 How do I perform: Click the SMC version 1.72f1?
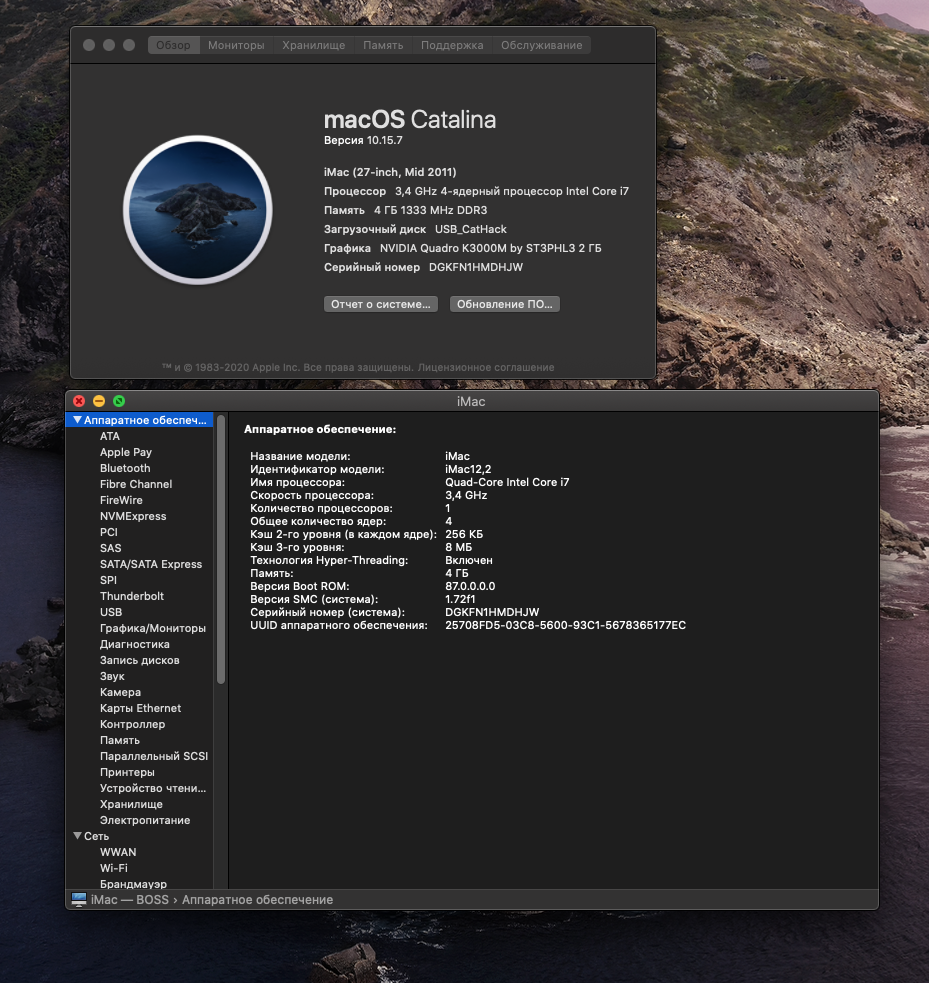(460, 599)
